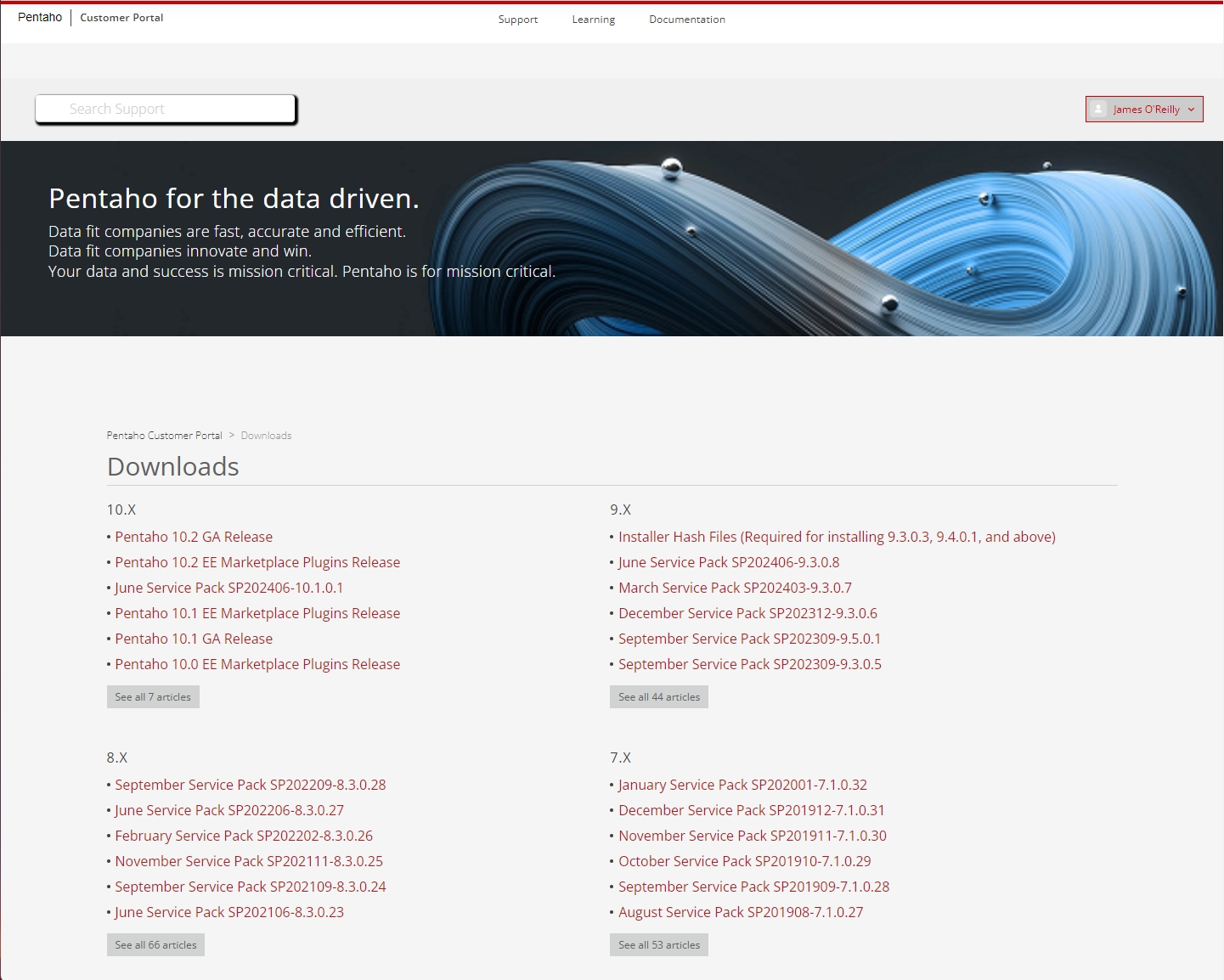Viewport: 1224px width, 980px height.
Task: Open June Service Pack SP202406-10.1.0.1
Action: pyautogui.click(x=228, y=588)
